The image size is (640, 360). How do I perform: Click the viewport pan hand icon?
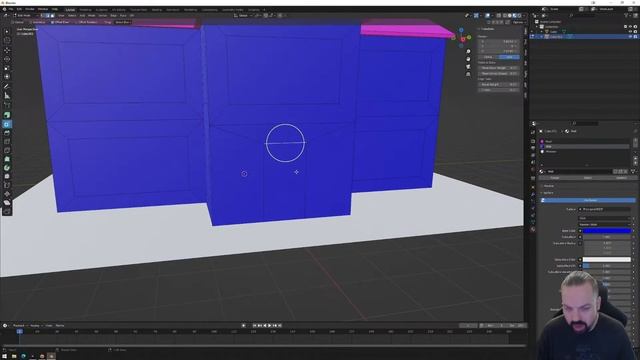coord(468,59)
